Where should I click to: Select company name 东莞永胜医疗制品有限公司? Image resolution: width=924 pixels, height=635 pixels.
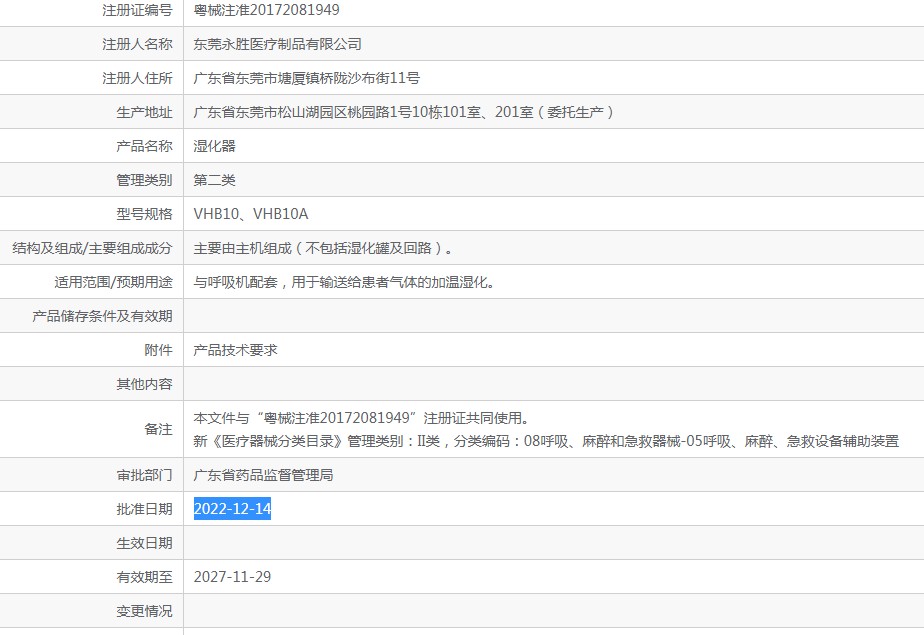pyautogui.click(x=278, y=44)
